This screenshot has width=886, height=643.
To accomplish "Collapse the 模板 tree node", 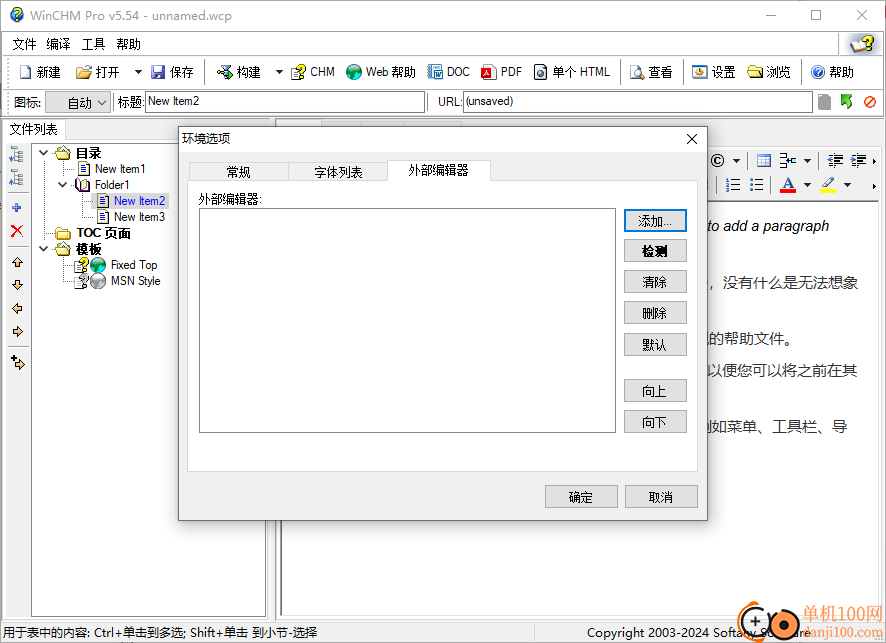I will click(x=44, y=249).
